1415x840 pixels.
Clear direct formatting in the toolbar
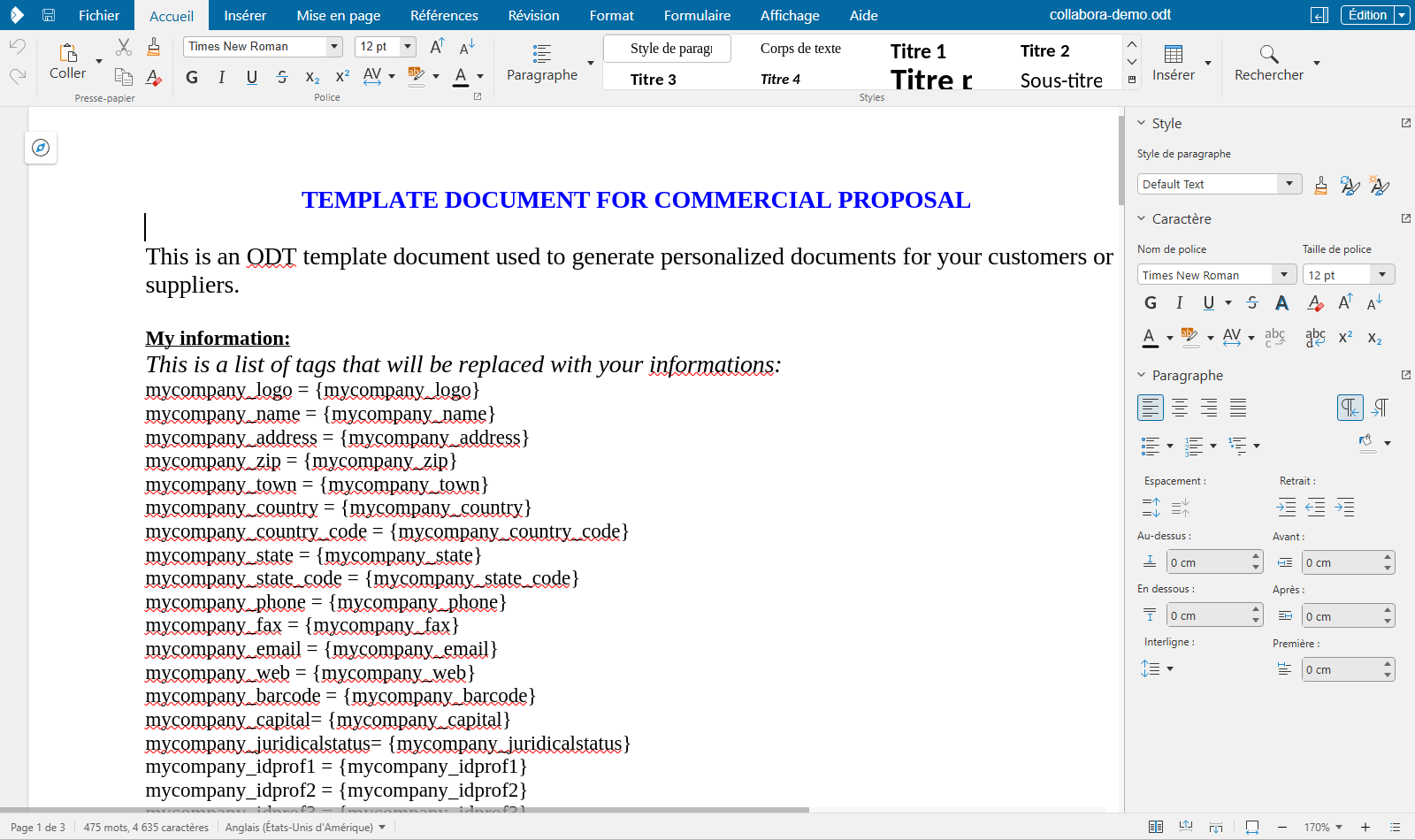pyautogui.click(x=154, y=77)
